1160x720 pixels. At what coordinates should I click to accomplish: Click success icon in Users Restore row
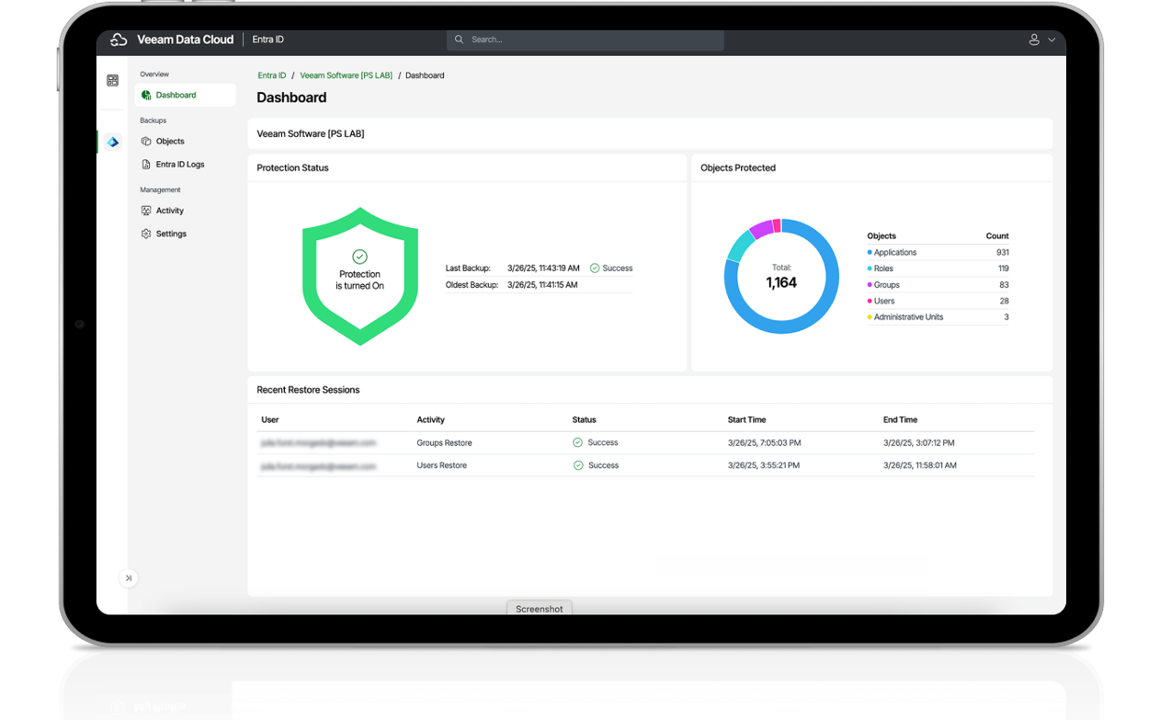(x=578, y=465)
